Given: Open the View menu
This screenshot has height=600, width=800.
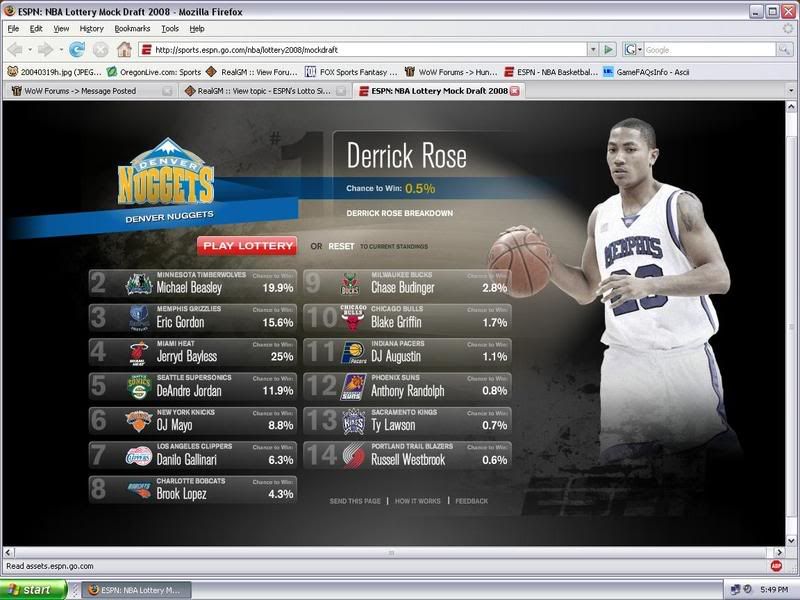Looking at the screenshot, I should point(61,29).
